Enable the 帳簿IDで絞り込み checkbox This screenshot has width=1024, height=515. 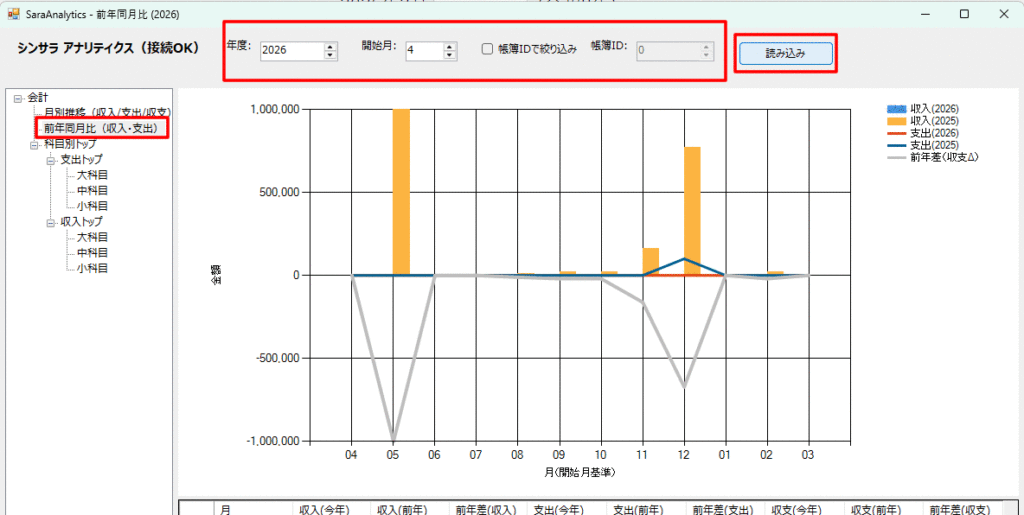click(x=487, y=49)
